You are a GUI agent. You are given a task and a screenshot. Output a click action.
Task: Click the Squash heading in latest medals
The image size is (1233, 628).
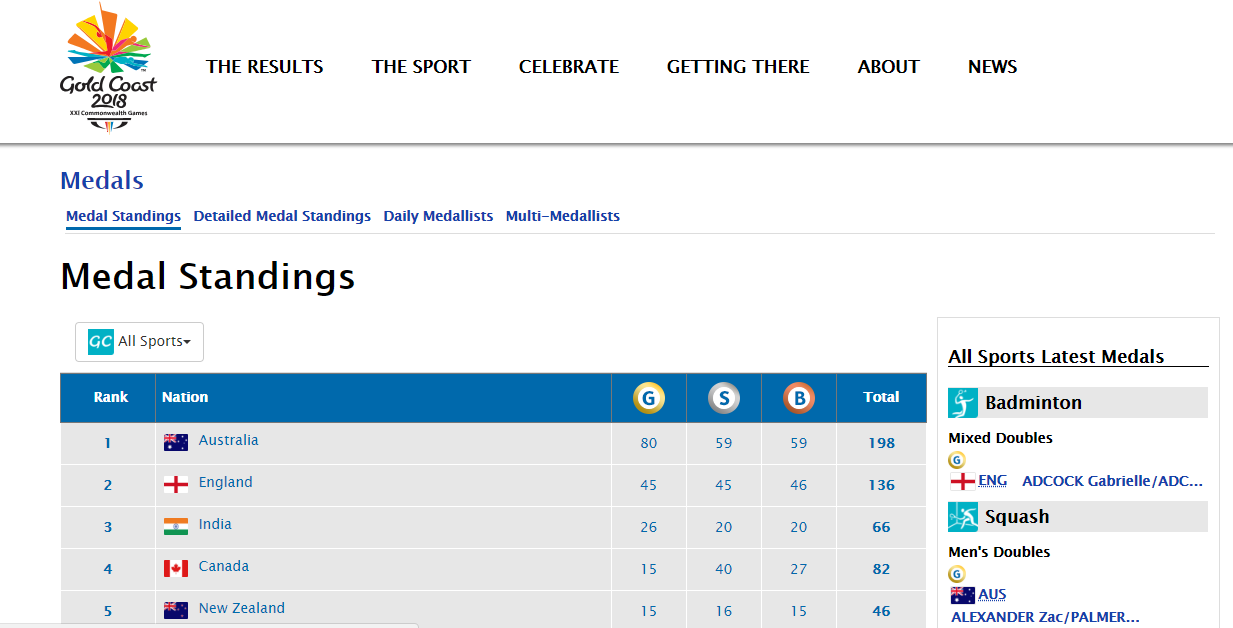(x=1017, y=517)
